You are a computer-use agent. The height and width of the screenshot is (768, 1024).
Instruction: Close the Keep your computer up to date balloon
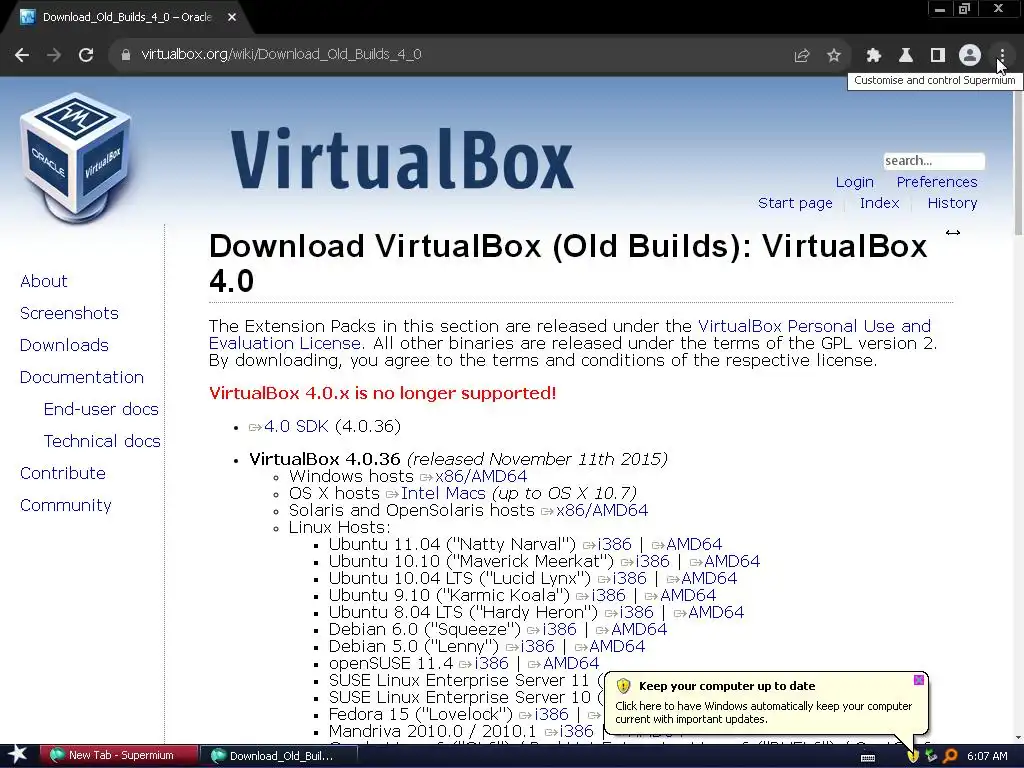(x=918, y=680)
